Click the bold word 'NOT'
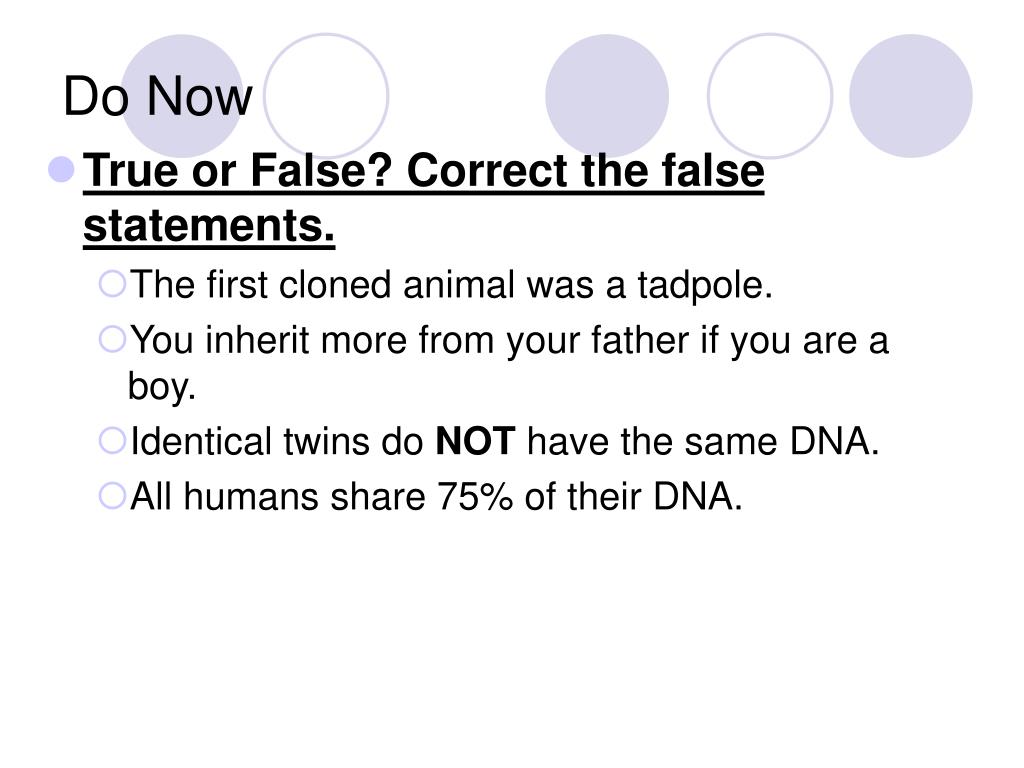The image size is (1024, 768). tap(475, 441)
